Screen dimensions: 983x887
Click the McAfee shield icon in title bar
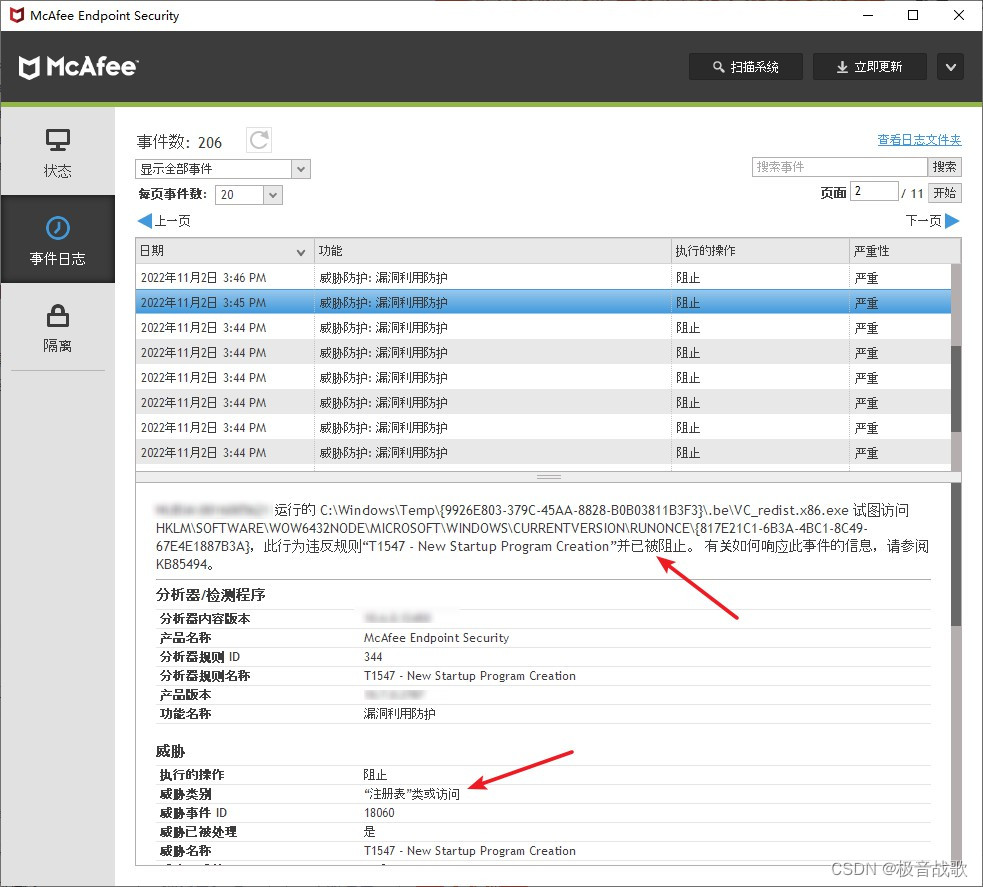[x=15, y=15]
